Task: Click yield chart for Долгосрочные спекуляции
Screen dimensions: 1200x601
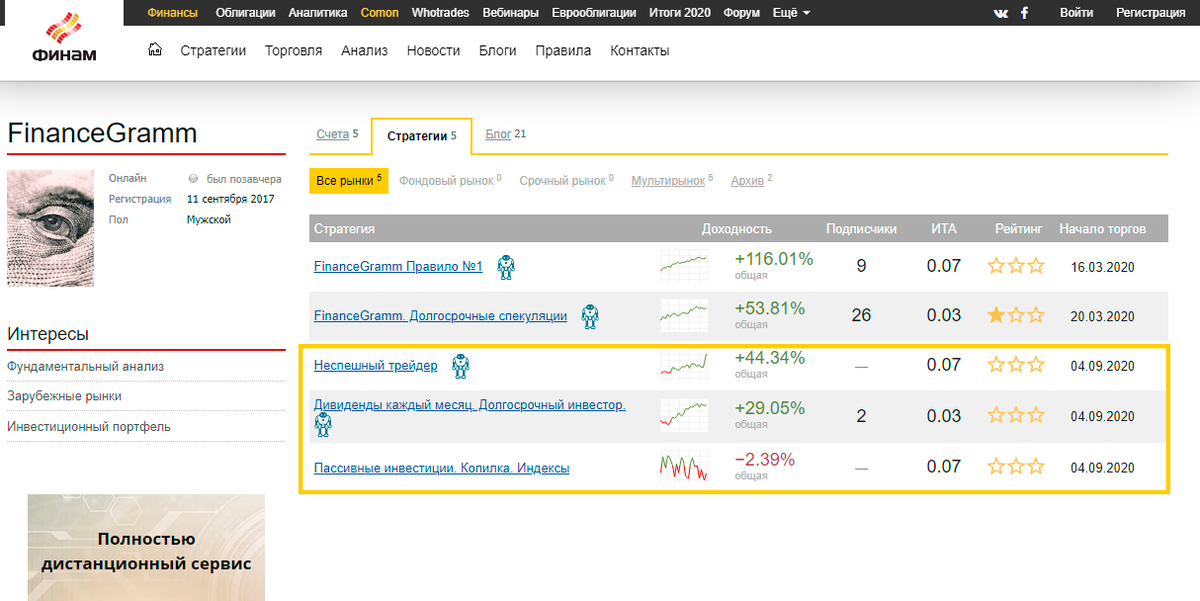Action: click(x=684, y=316)
